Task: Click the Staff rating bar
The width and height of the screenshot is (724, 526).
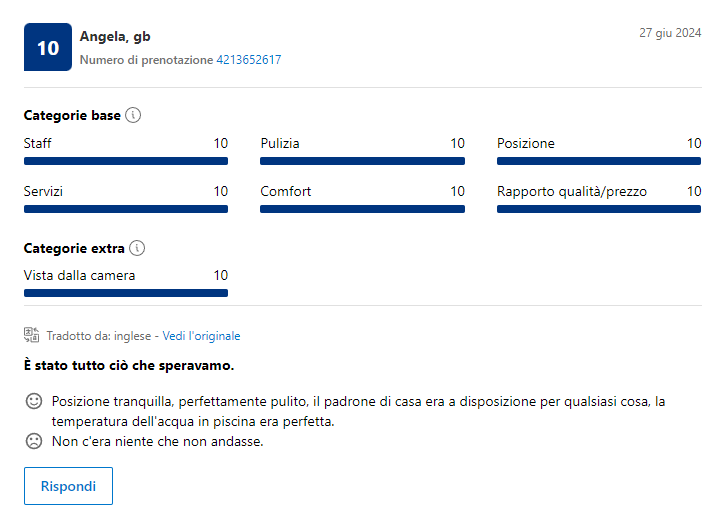Action: 126,161
